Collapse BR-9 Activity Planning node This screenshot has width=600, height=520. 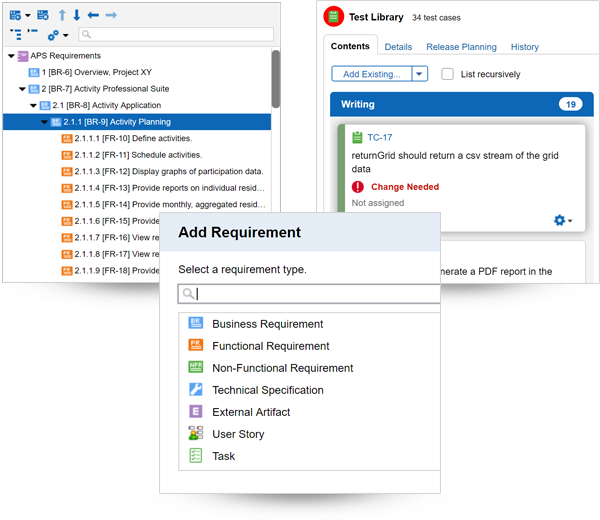click(44, 122)
